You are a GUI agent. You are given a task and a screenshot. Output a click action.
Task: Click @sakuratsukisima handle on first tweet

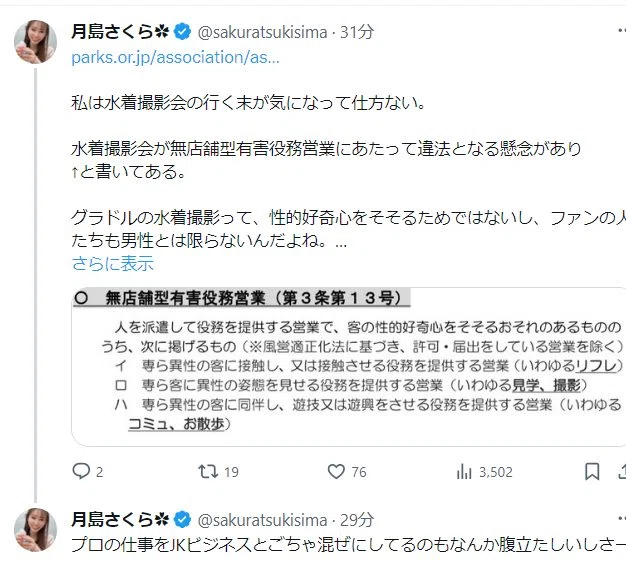pyautogui.click(x=262, y=32)
